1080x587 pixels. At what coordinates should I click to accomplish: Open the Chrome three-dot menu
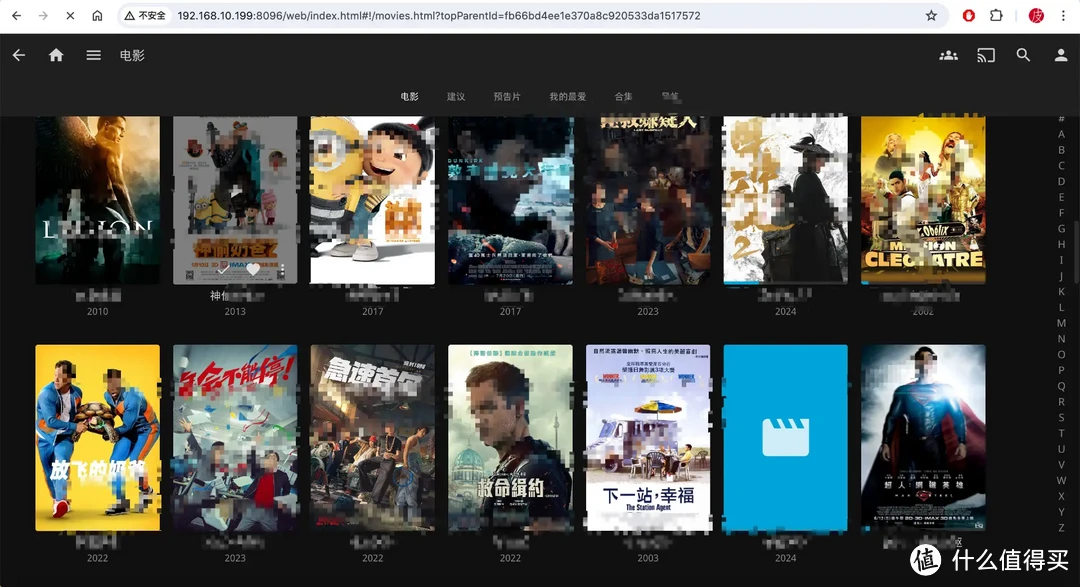pos(1063,15)
